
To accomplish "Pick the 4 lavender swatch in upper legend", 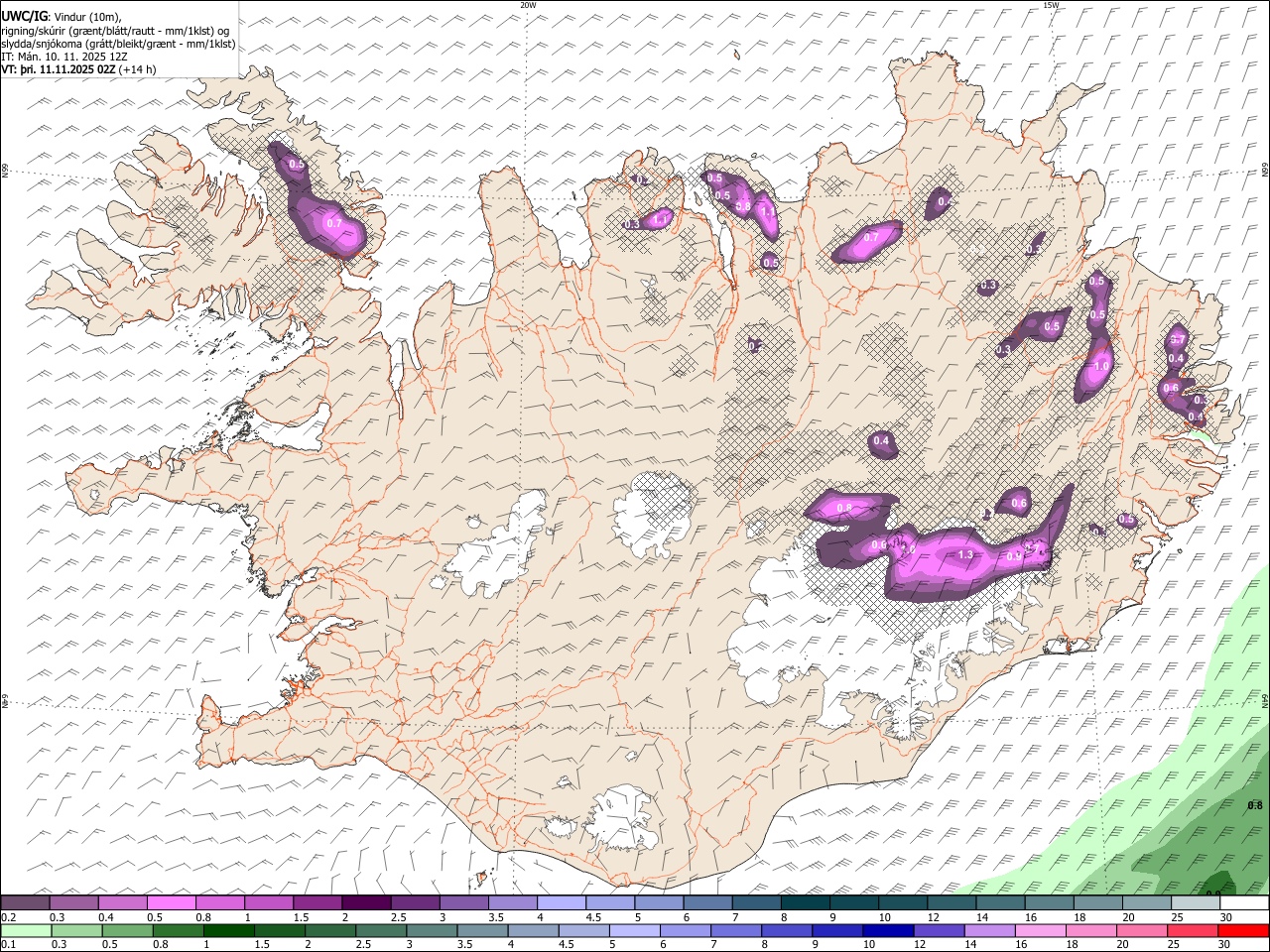I will (562, 903).
